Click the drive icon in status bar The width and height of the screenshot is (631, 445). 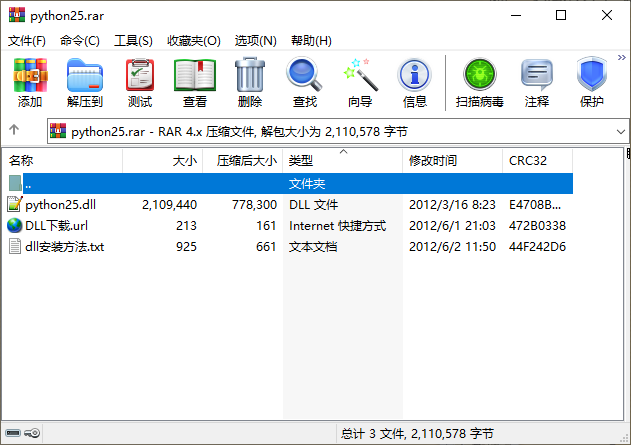[x=13, y=433]
